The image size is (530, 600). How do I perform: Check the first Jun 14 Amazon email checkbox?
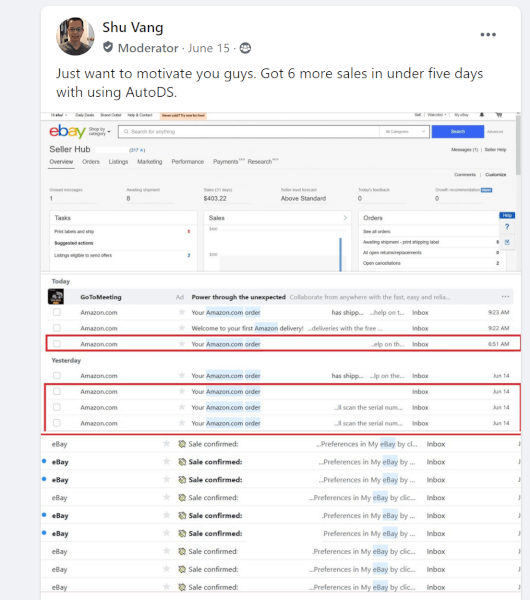(57, 375)
